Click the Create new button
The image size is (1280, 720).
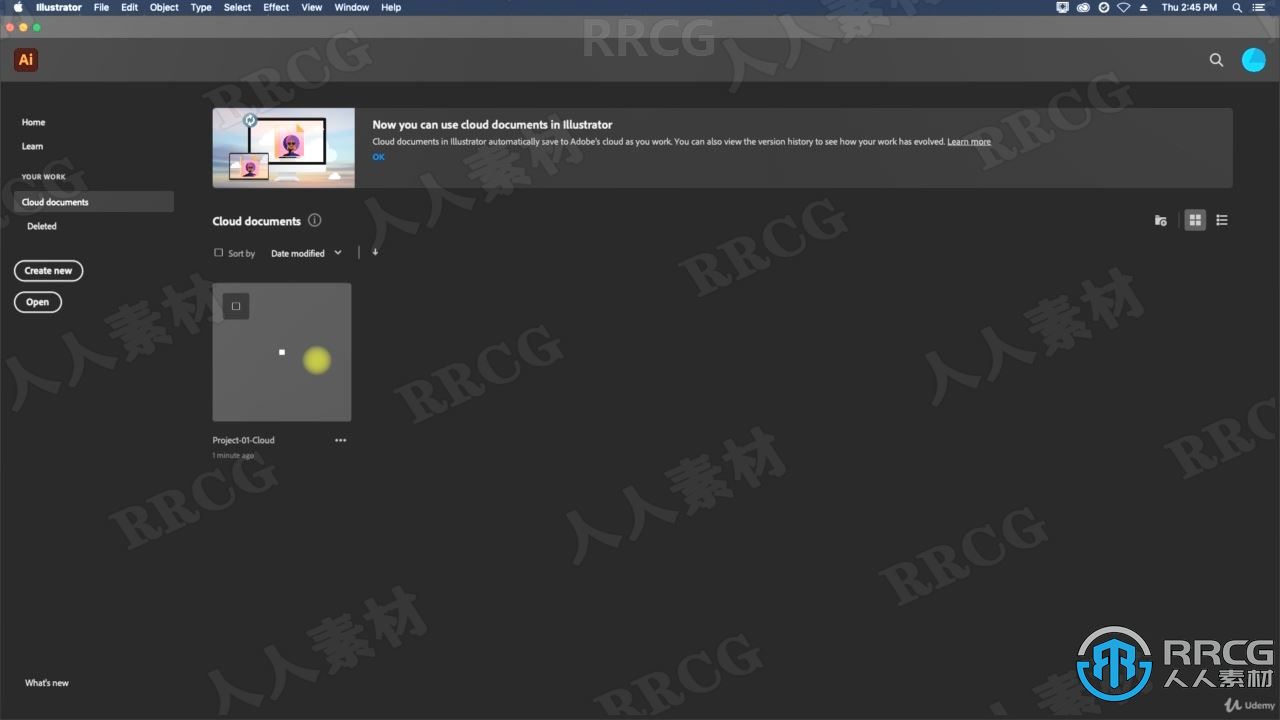point(49,271)
